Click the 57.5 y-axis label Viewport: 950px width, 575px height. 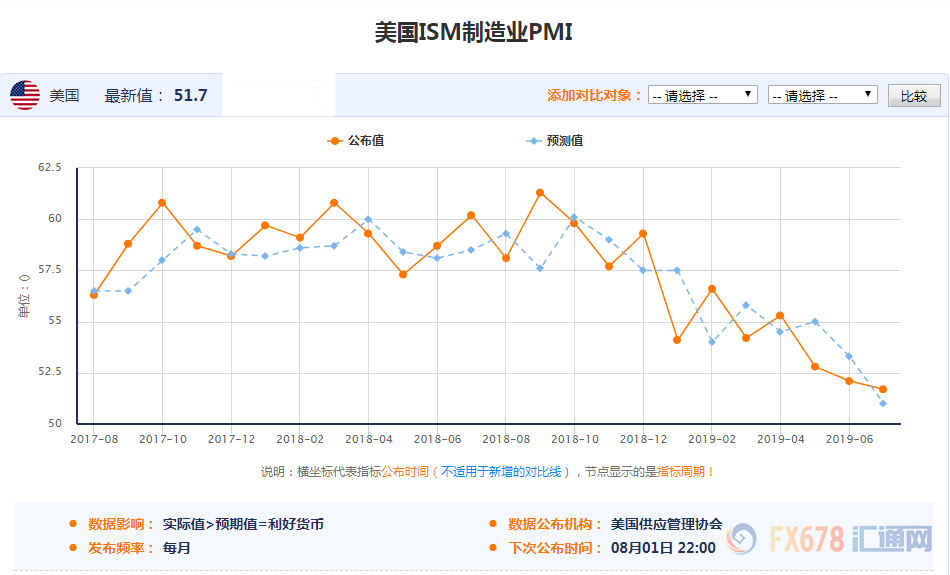point(50,269)
